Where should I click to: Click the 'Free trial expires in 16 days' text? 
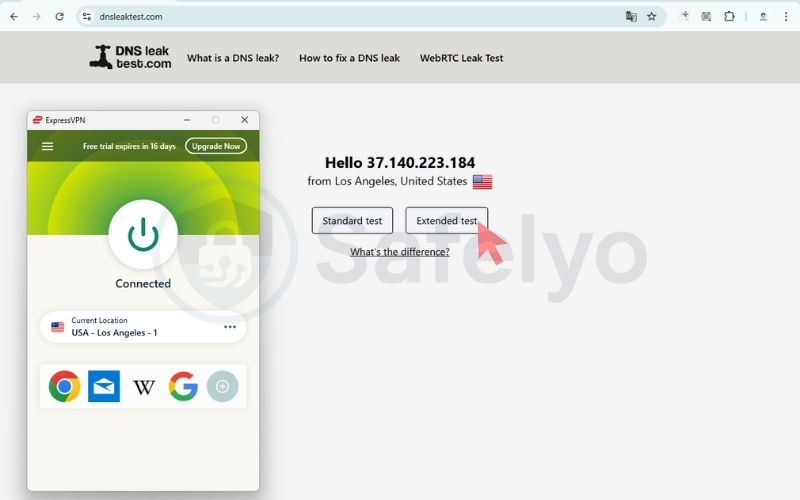(x=129, y=146)
